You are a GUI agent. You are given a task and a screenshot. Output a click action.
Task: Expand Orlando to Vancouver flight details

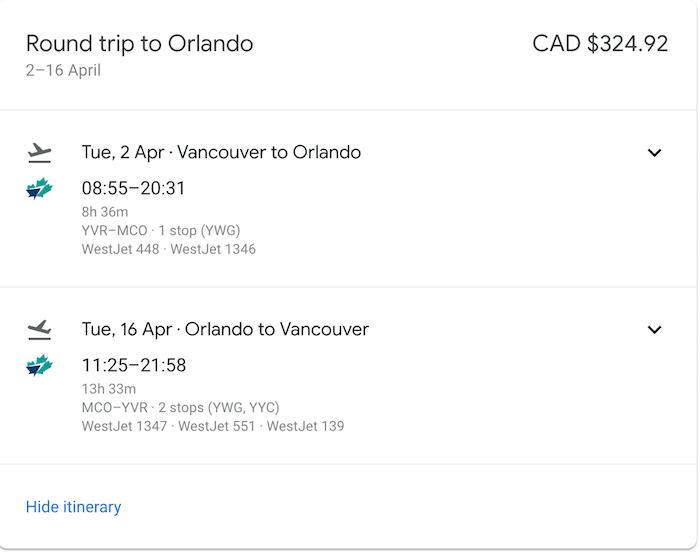(654, 330)
